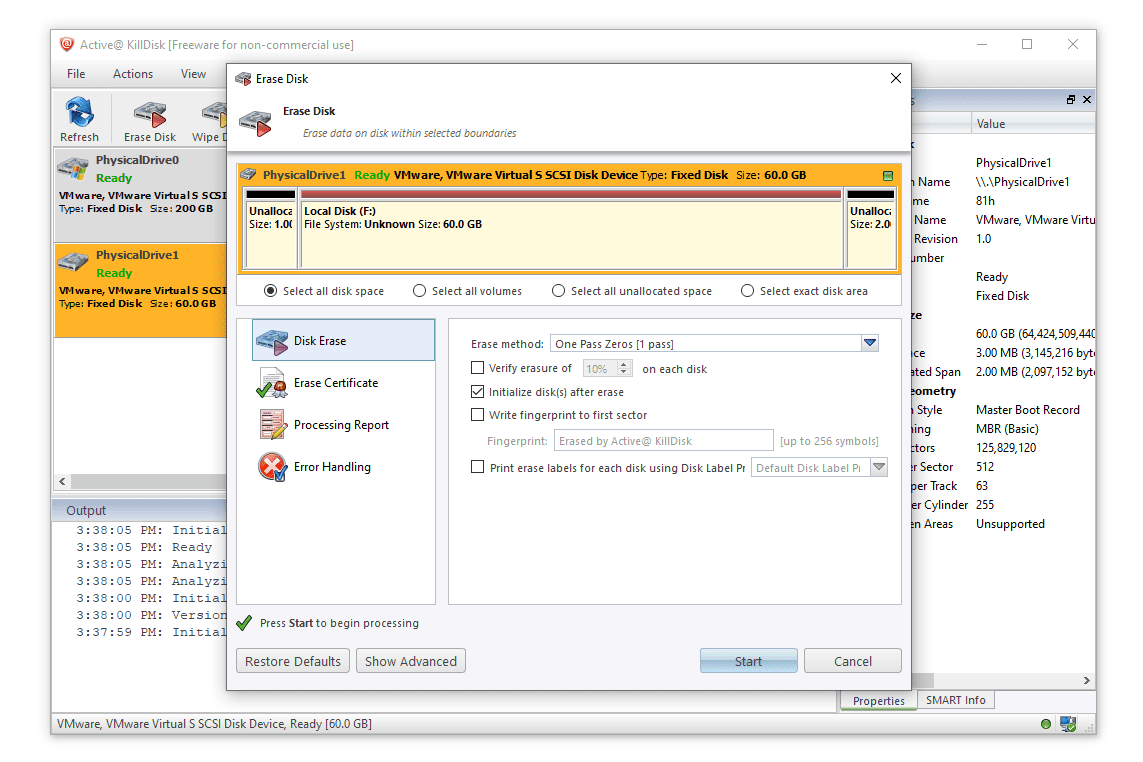Click the Fingerprint text input field
The image size is (1143, 762).
[663, 441]
